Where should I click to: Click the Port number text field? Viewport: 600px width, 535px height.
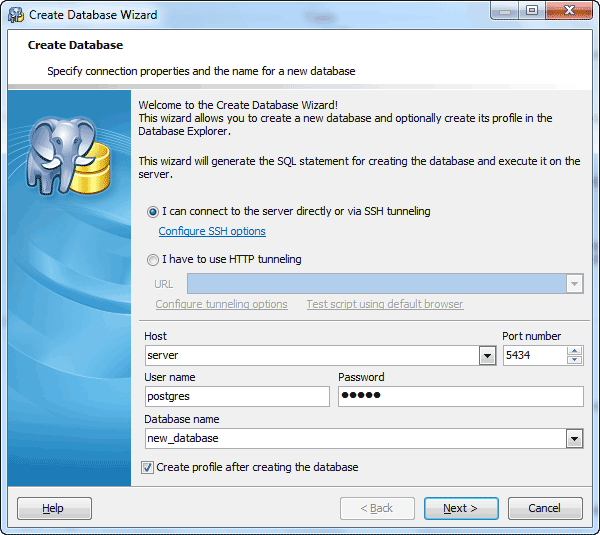pyautogui.click(x=533, y=356)
